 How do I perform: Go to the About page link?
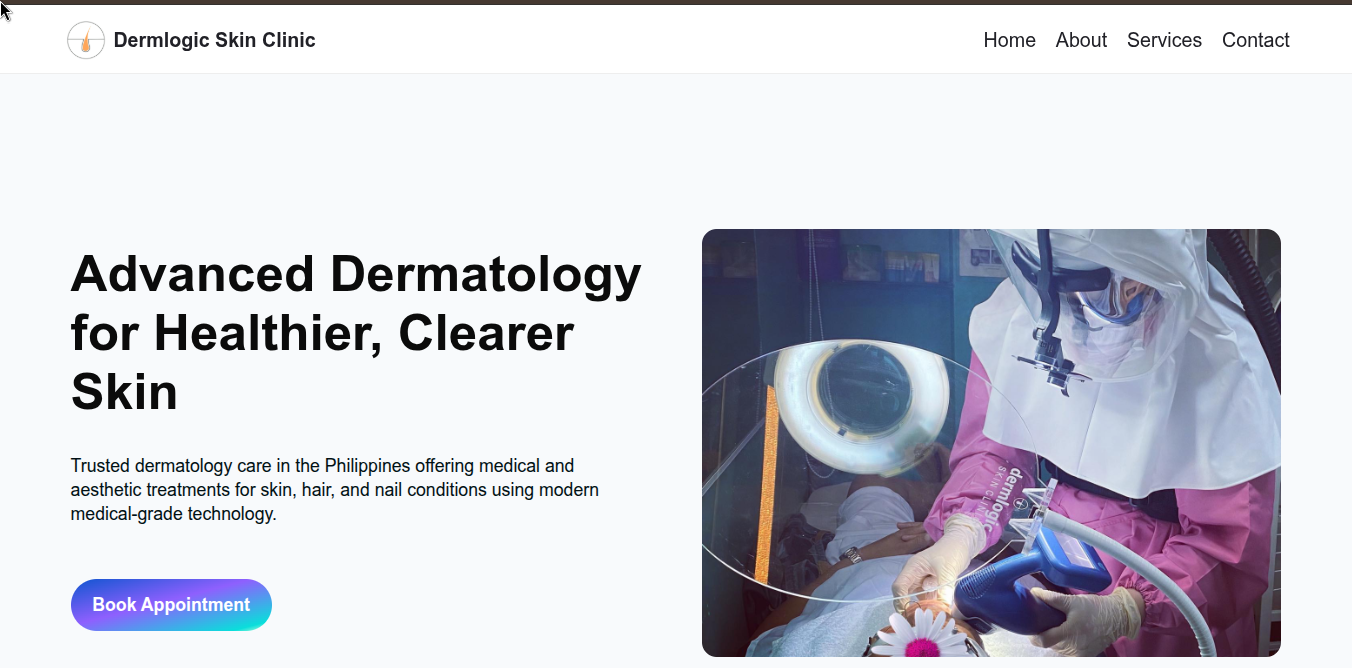(x=1081, y=40)
